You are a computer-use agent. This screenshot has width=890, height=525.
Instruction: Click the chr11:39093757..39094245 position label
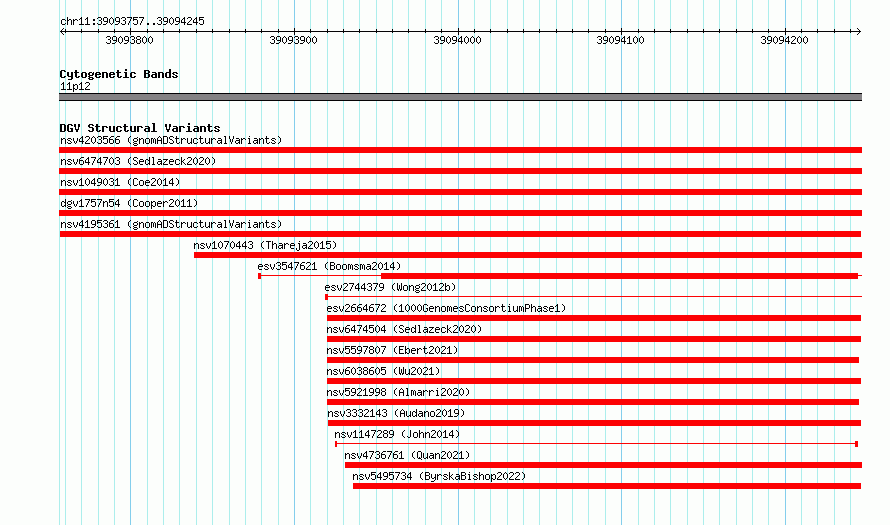132,21
